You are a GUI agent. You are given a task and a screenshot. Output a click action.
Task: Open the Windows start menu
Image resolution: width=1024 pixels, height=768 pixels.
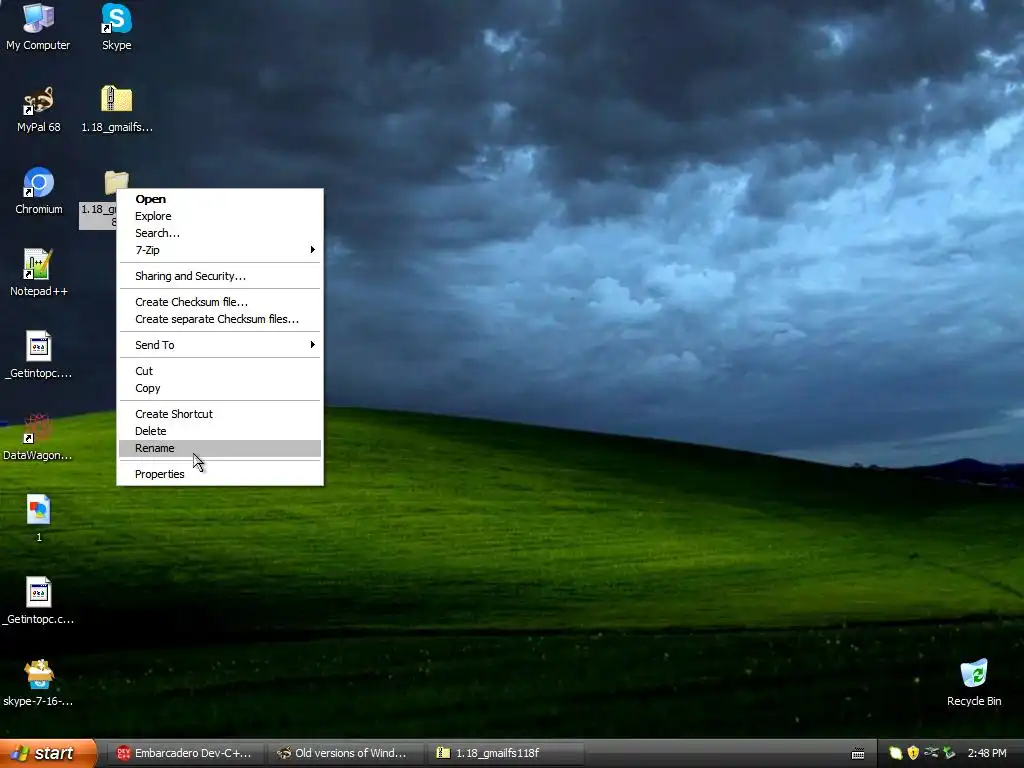(47, 753)
